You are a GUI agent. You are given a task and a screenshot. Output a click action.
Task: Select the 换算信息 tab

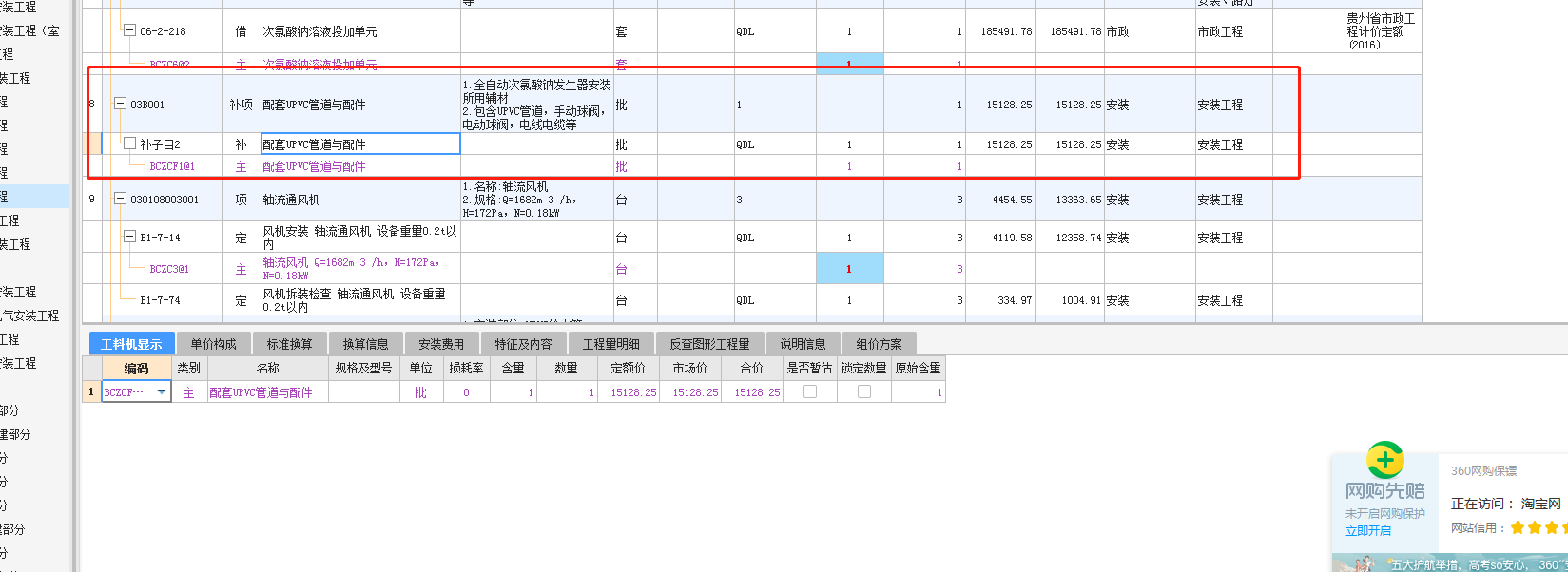[365, 344]
